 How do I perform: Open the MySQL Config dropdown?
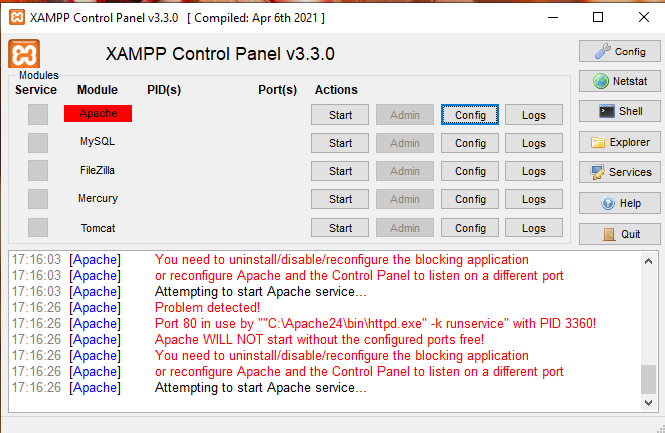pyautogui.click(x=470, y=143)
